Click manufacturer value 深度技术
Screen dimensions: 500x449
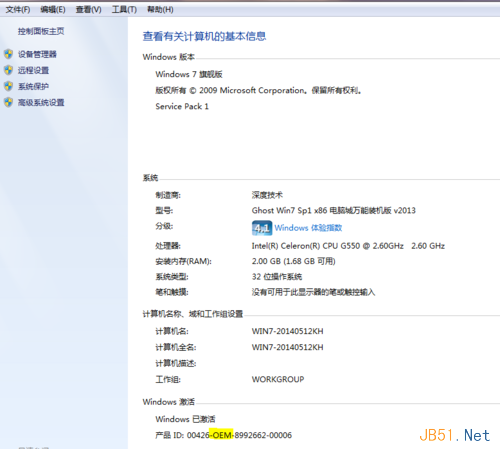coord(267,195)
